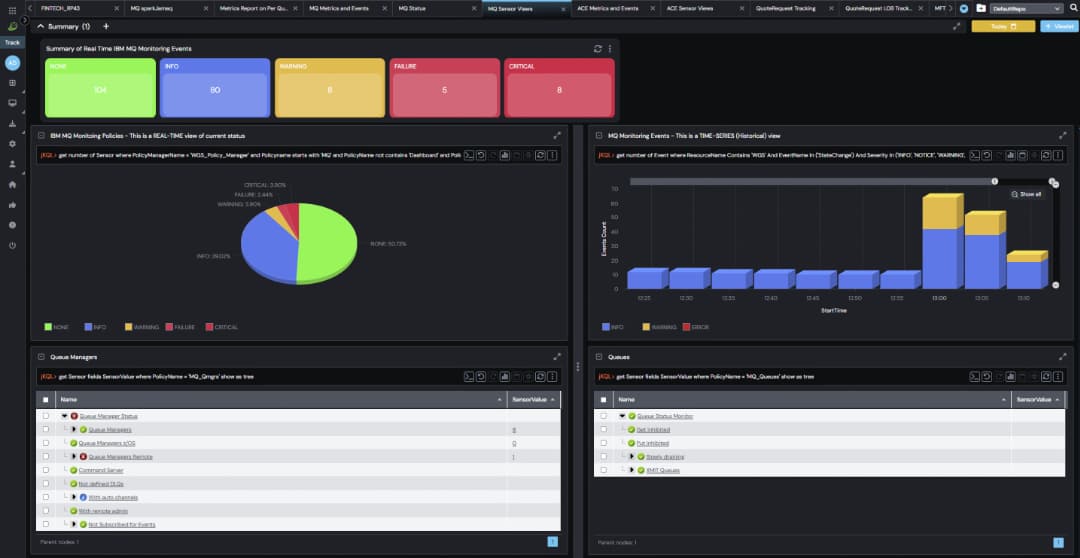Image resolution: width=1080 pixels, height=558 pixels.
Task: Expand summary section with diagonal arrows icon
Action: click(x=957, y=26)
